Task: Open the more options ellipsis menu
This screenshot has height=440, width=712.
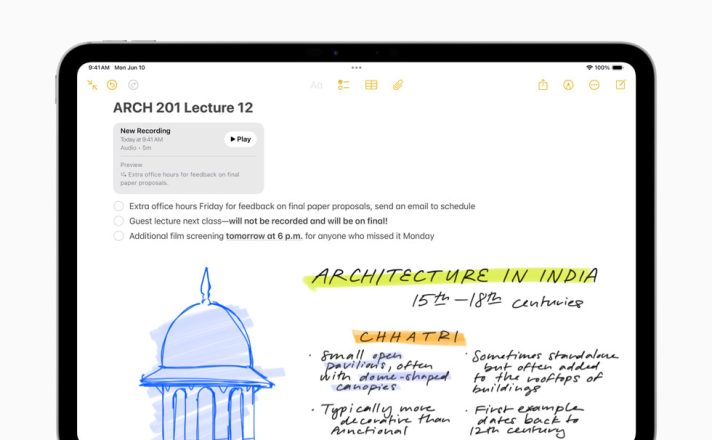Action: 594,85
